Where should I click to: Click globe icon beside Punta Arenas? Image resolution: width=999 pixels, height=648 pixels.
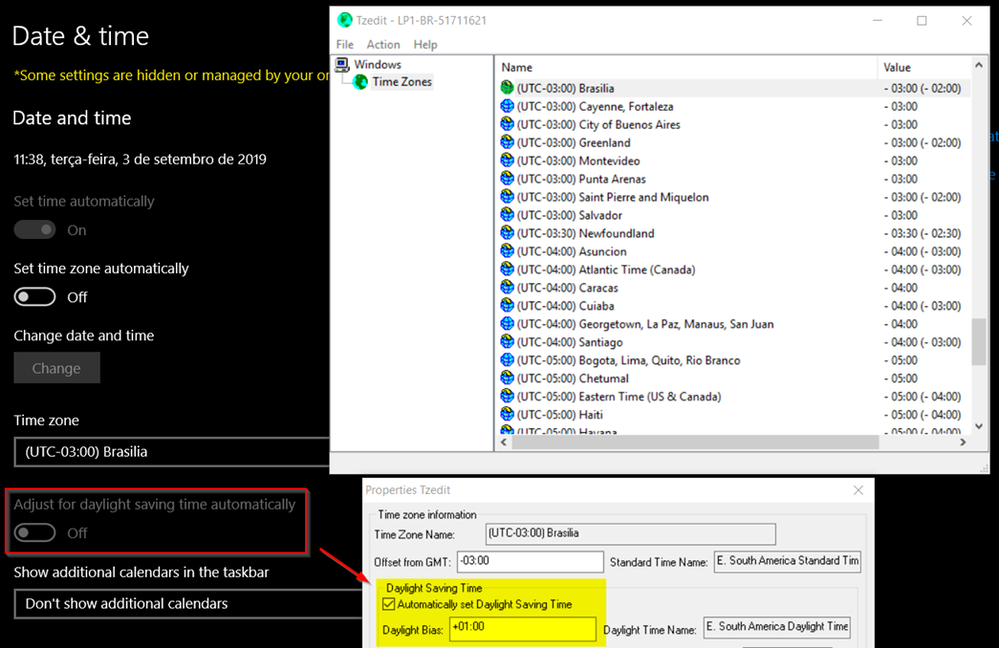[x=507, y=179]
